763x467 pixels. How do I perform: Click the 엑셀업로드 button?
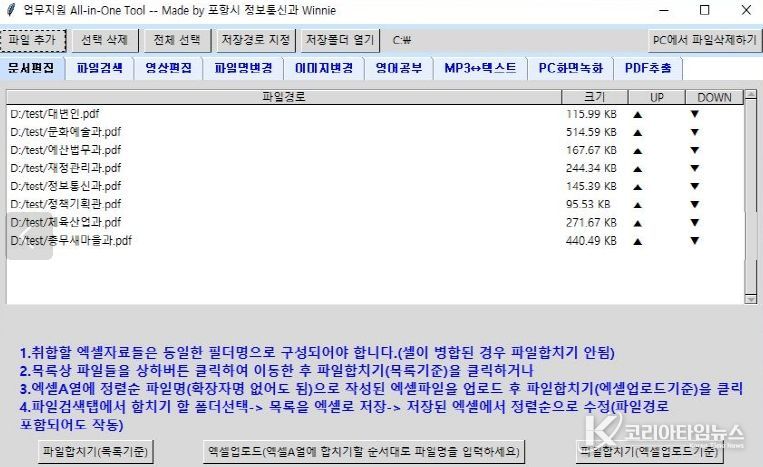[x=362, y=451]
